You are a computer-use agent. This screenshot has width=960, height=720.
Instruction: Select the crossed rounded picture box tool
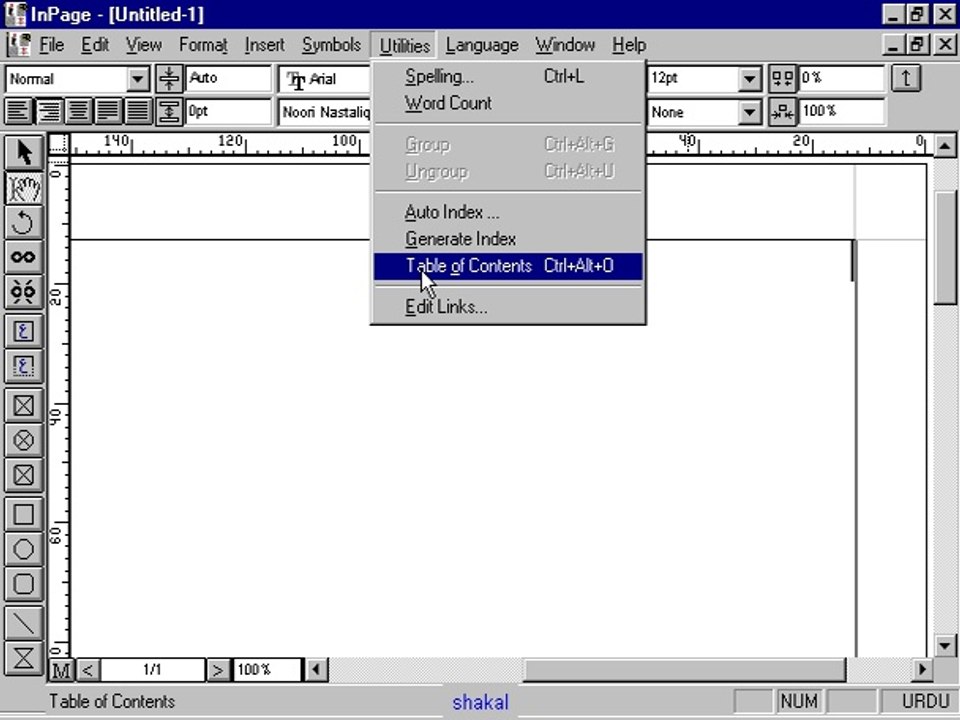pos(23,475)
